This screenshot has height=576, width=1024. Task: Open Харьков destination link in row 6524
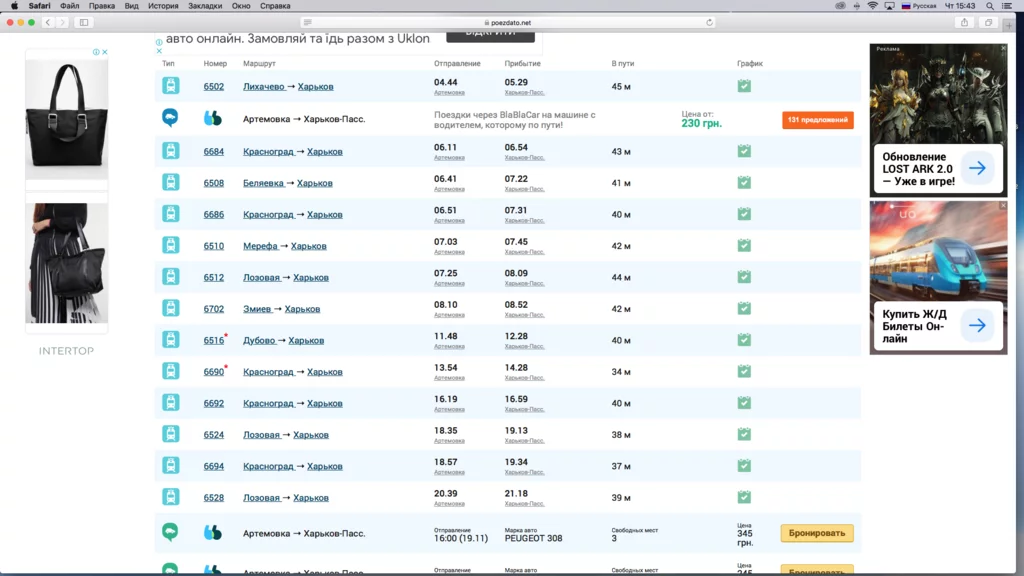(311, 435)
